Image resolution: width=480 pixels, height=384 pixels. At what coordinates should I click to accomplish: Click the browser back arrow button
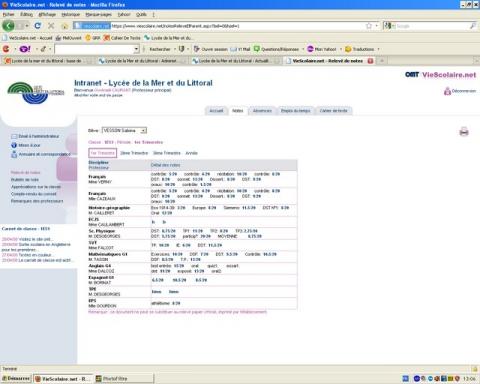pos(8,26)
